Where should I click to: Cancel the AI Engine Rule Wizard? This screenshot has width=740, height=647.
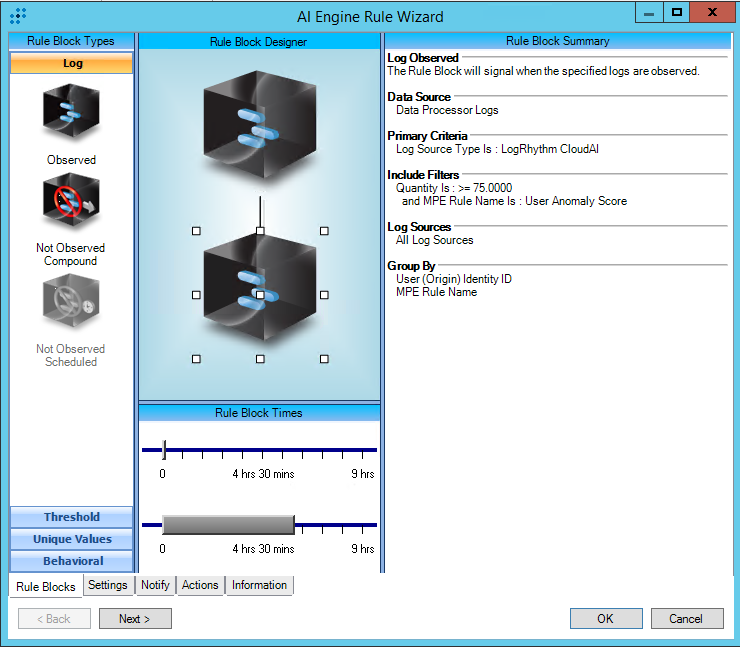tap(686, 619)
